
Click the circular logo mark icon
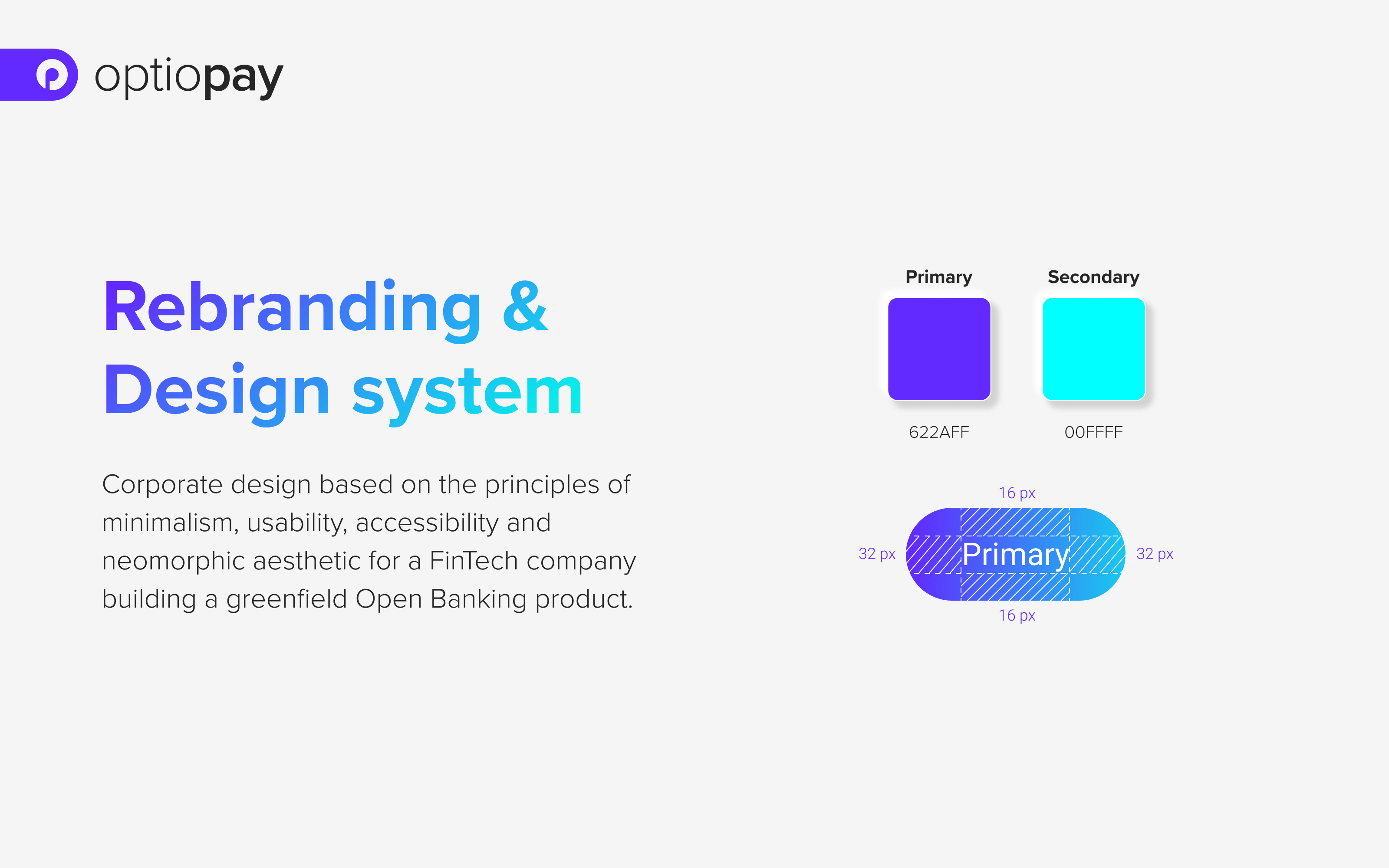coord(46,73)
